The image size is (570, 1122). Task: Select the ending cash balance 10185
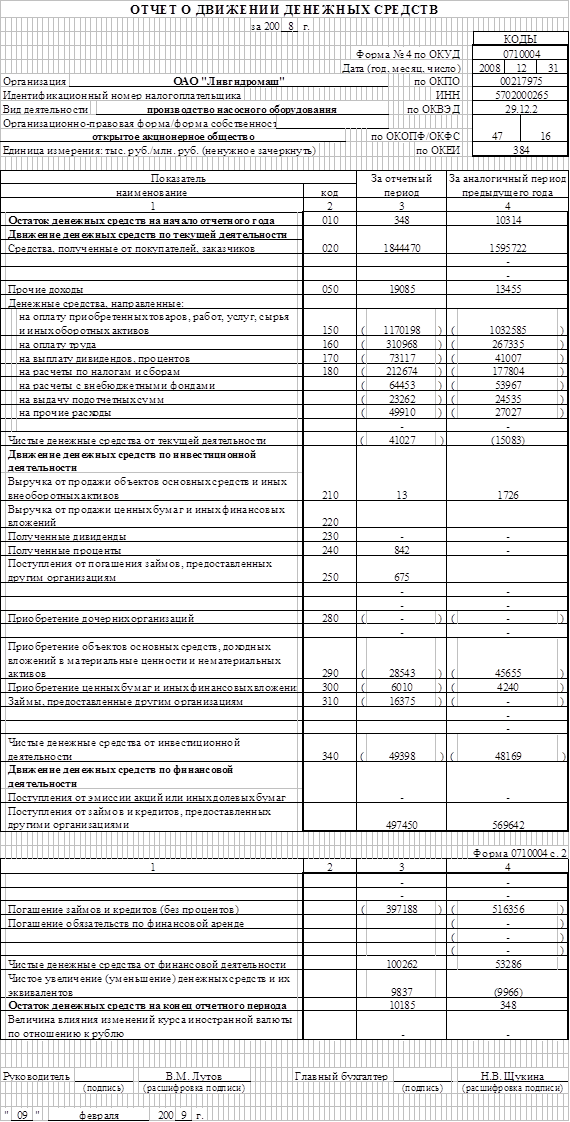(401, 1005)
